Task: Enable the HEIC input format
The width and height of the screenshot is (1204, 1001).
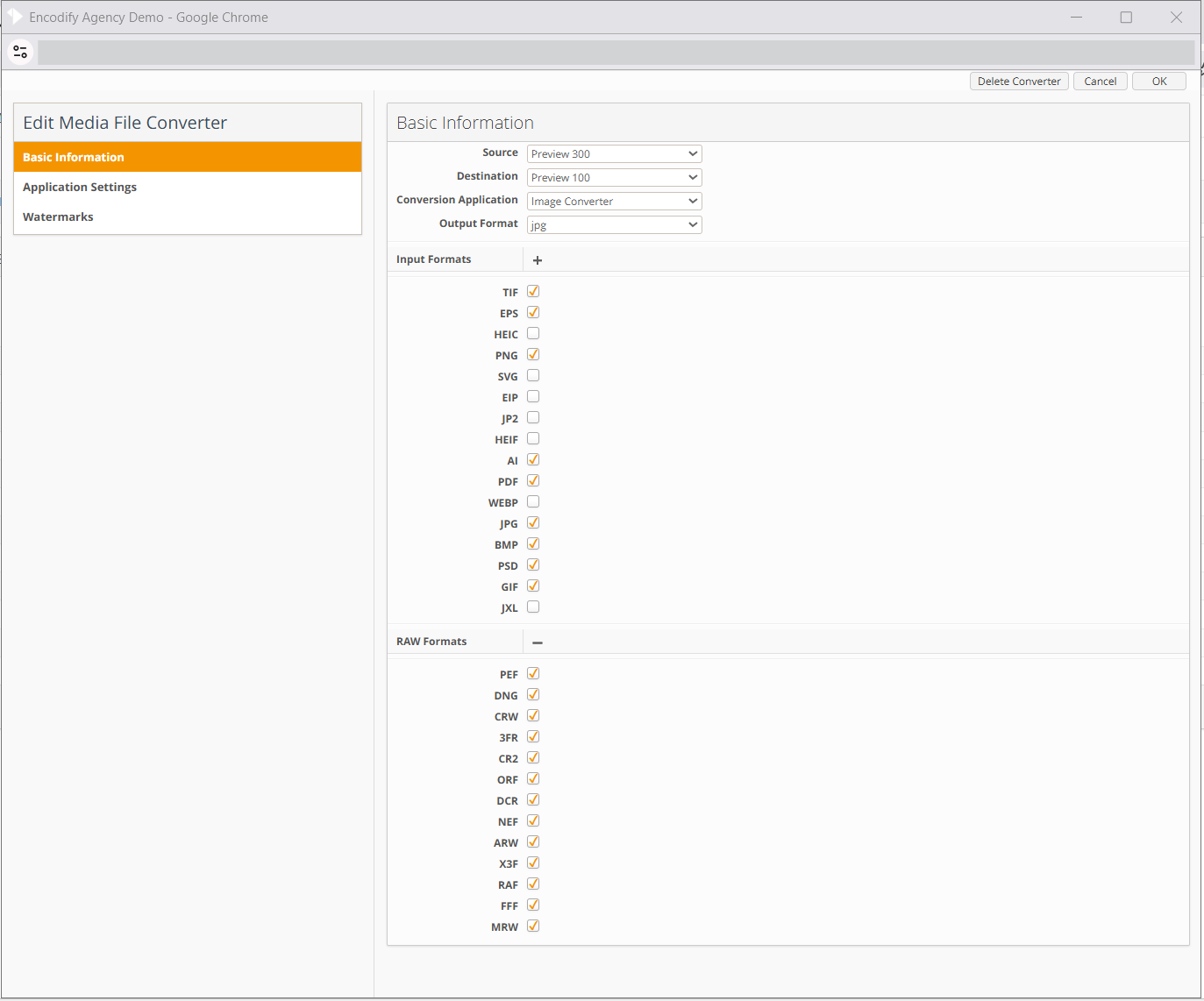Action: (x=533, y=333)
